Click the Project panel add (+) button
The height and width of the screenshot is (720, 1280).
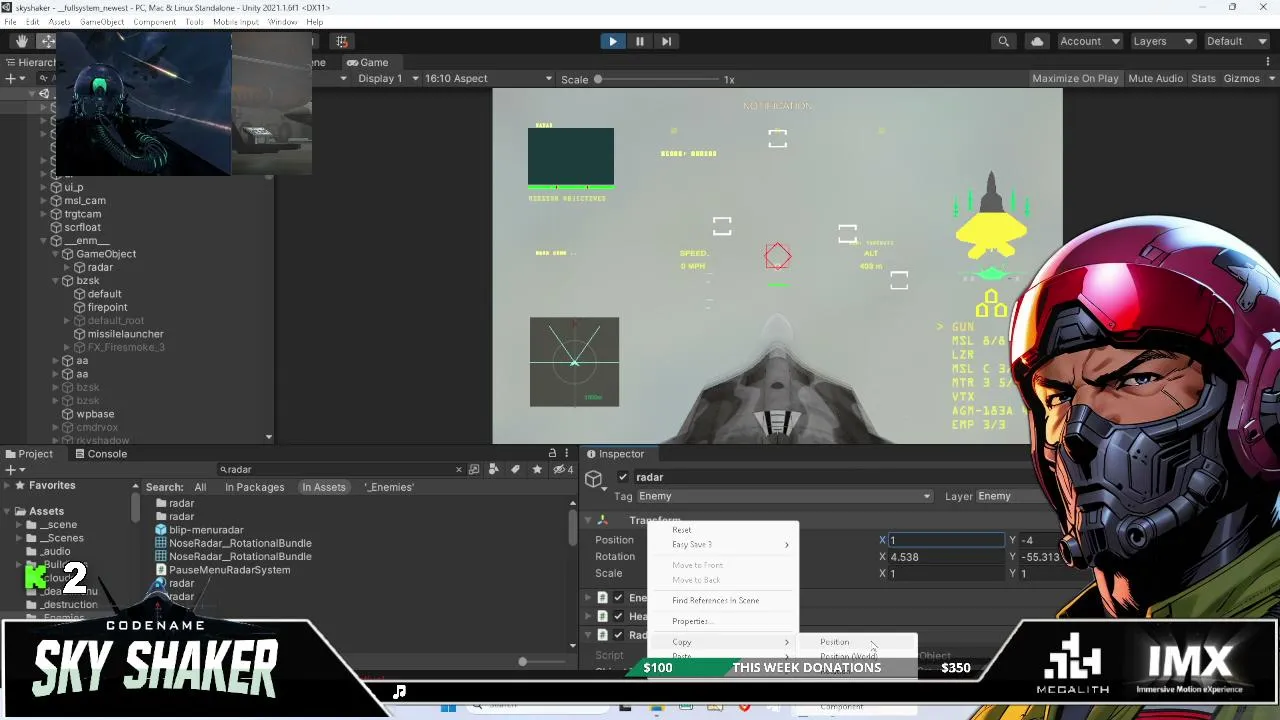[x=12, y=470]
